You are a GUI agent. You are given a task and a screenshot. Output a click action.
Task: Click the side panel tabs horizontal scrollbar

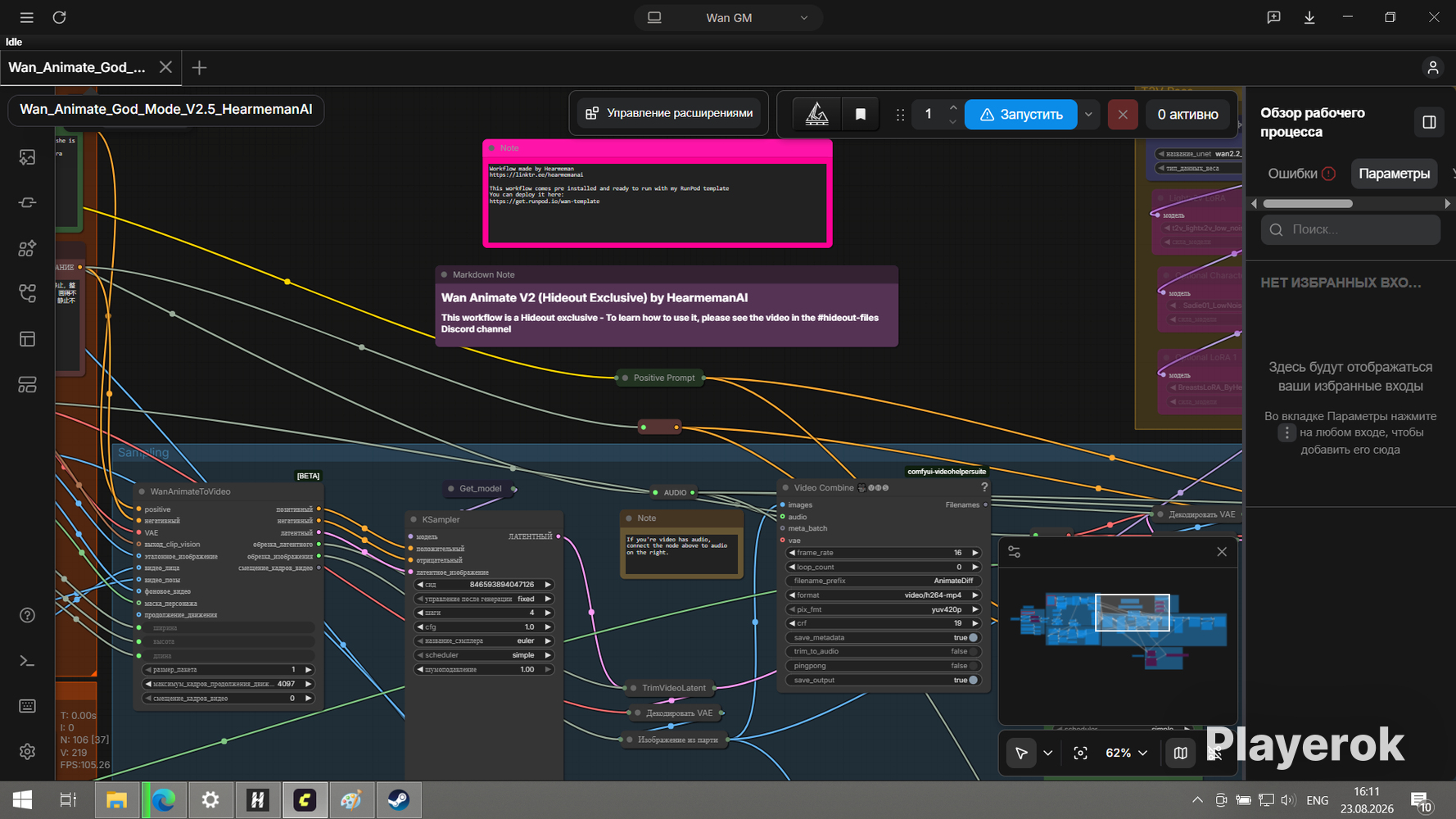pyautogui.click(x=1308, y=203)
